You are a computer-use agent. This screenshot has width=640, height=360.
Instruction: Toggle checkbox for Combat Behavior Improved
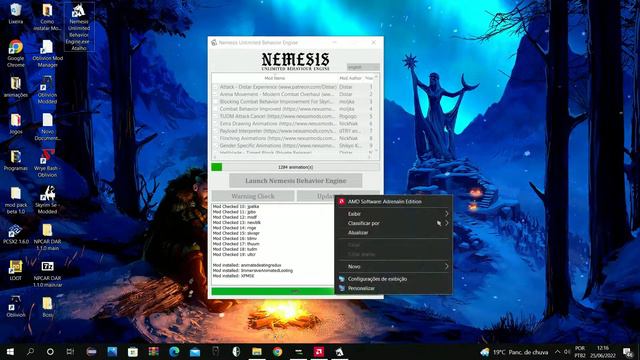tap(216, 109)
